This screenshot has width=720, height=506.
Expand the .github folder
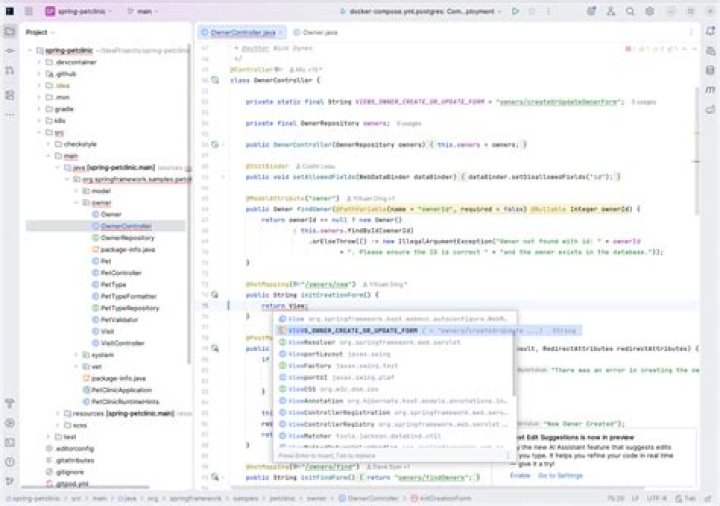pos(39,73)
